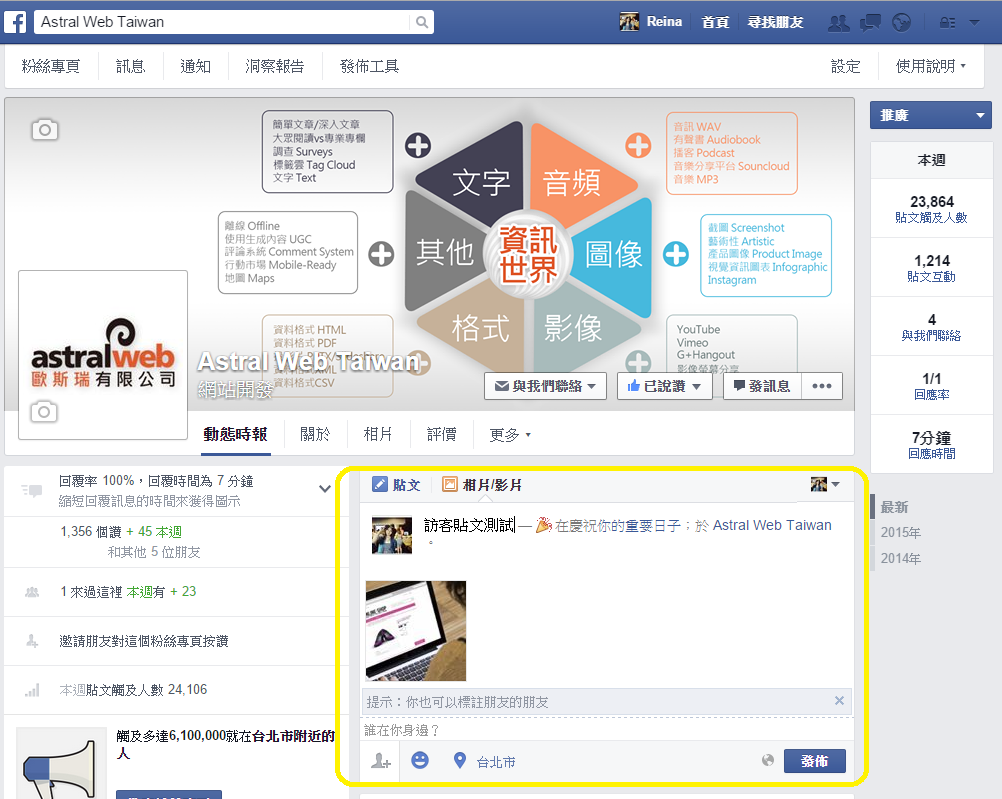This screenshot has height=799, width=1002.
Task: Click the invite friends person icon
Action: click(32, 640)
